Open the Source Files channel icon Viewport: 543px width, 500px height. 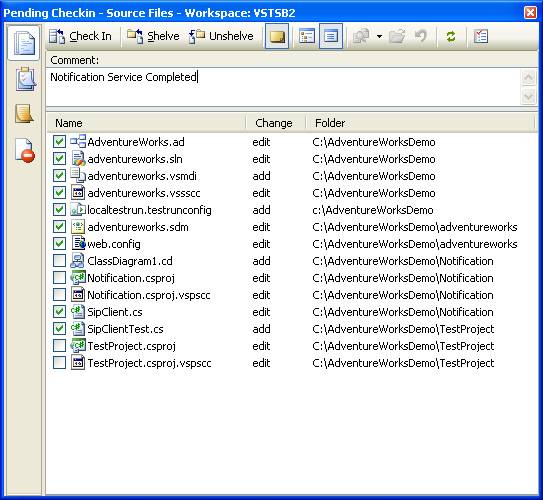tap(24, 43)
